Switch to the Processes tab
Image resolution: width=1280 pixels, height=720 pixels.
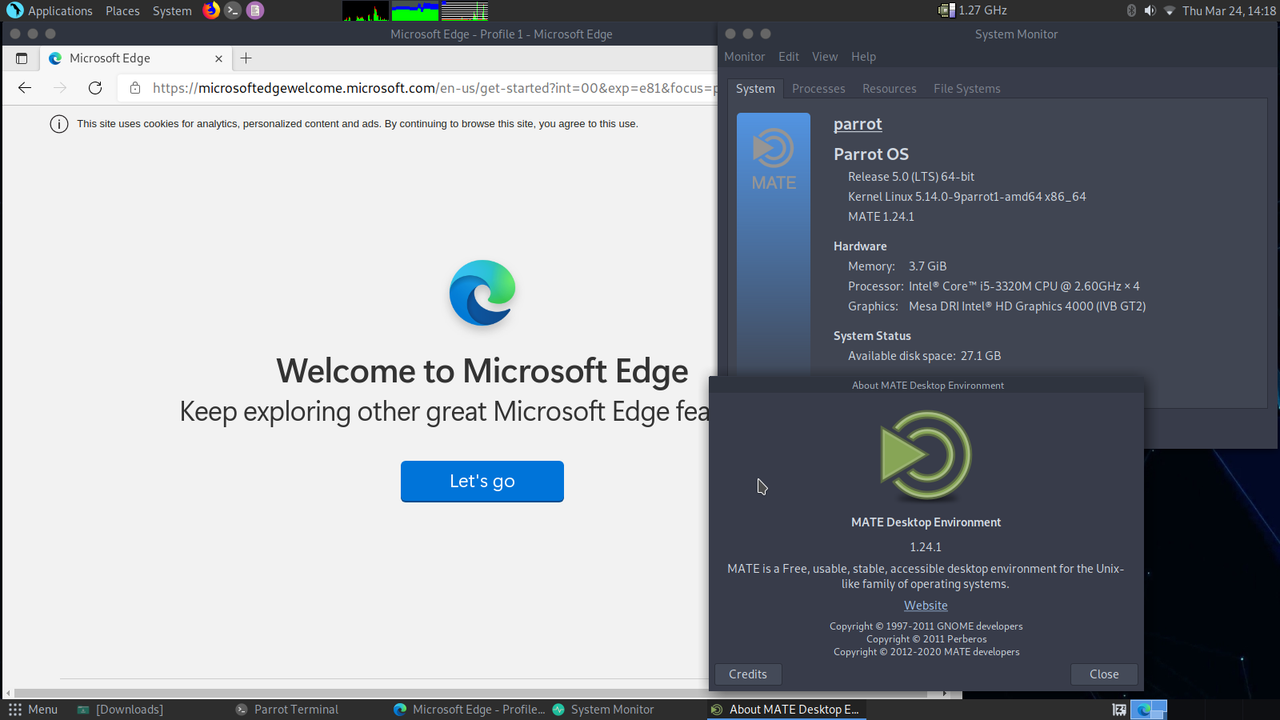point(818,89)
